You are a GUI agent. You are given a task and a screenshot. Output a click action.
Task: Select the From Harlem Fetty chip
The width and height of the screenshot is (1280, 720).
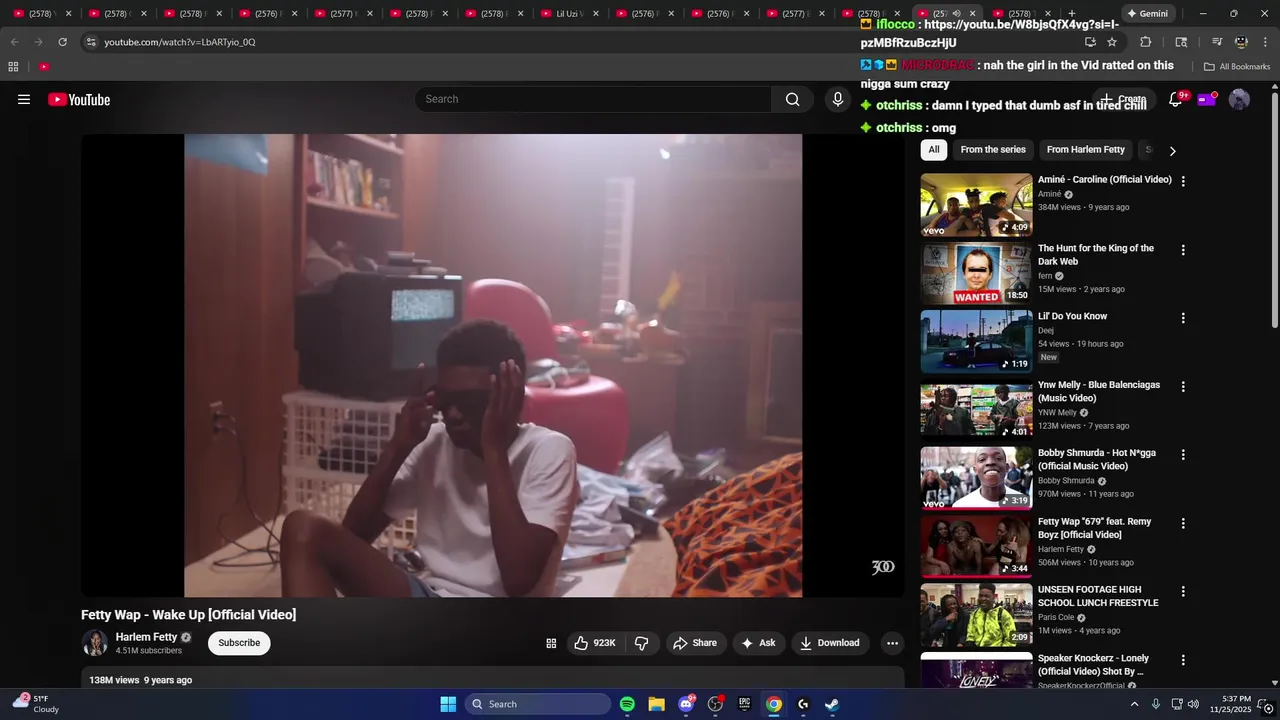click(x=1085, y=150)
